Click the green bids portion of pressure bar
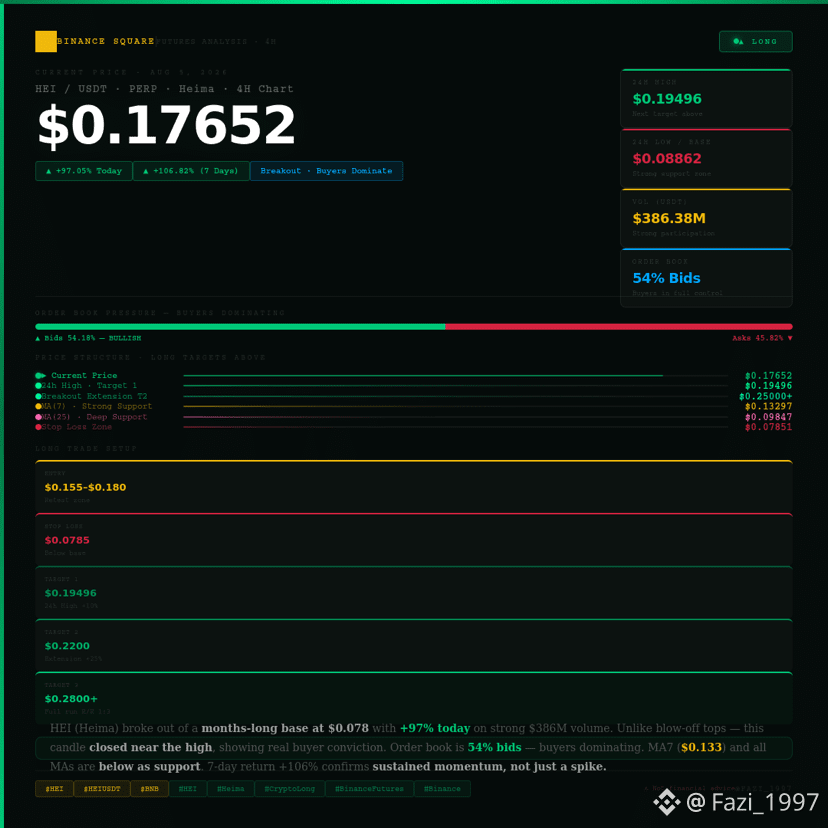The image size is (828, 828). [240, 327]
